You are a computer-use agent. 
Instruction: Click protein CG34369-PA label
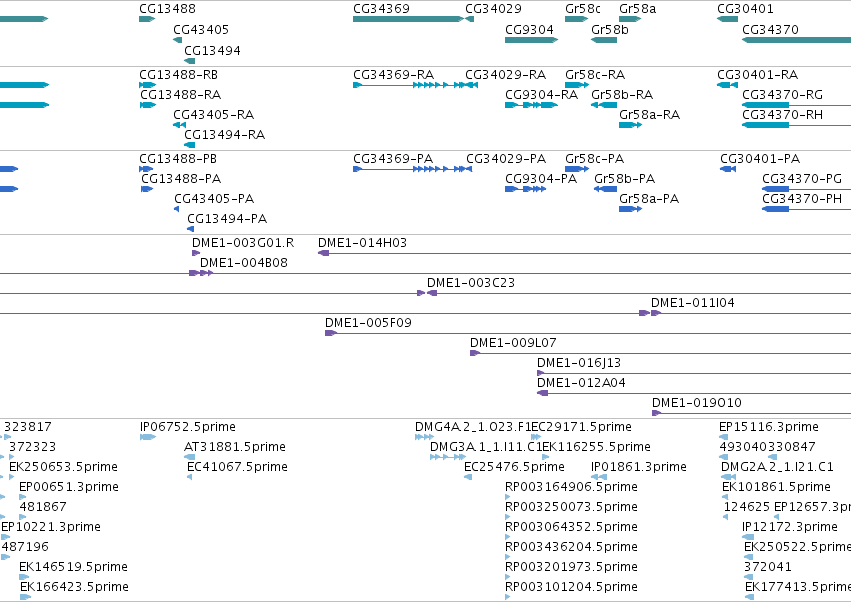[393, 159]
